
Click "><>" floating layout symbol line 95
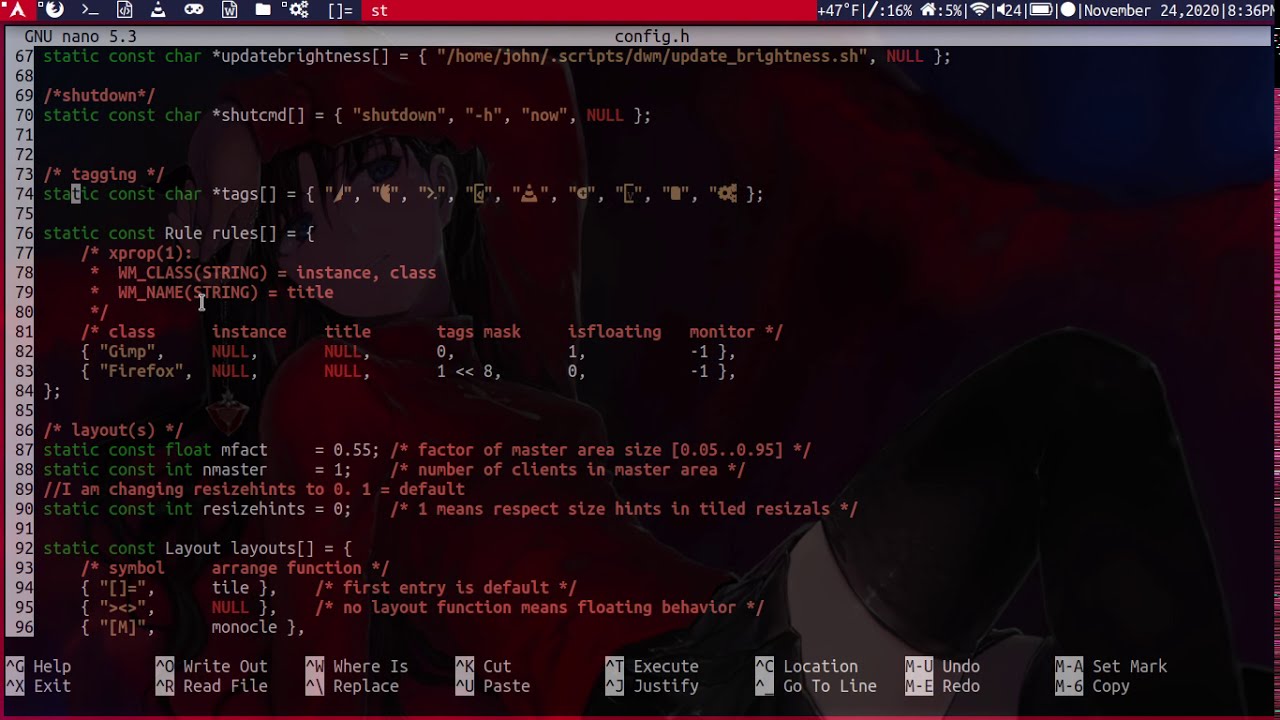tap(127, 608)
